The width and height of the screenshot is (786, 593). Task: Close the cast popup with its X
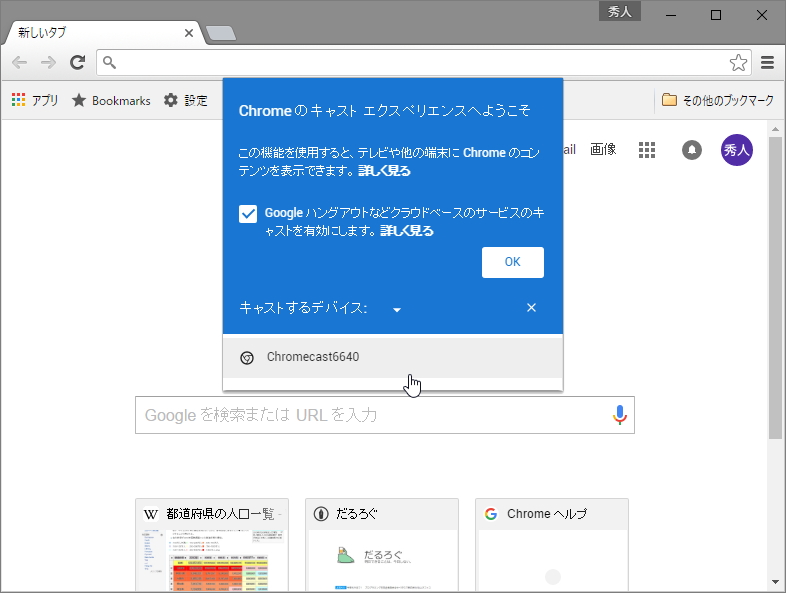coord(531,307)
